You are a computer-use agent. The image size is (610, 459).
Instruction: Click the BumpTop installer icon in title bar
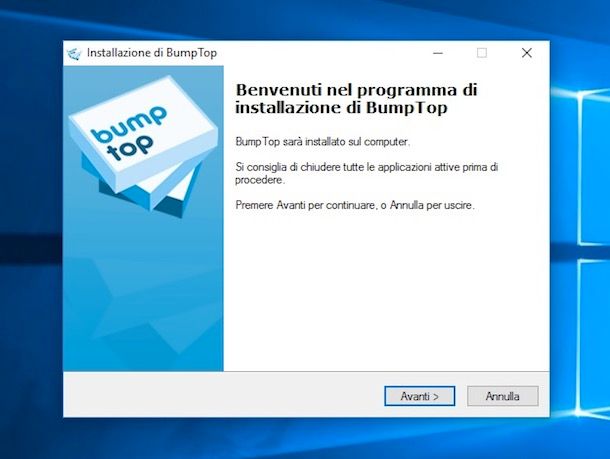[74, 53]
